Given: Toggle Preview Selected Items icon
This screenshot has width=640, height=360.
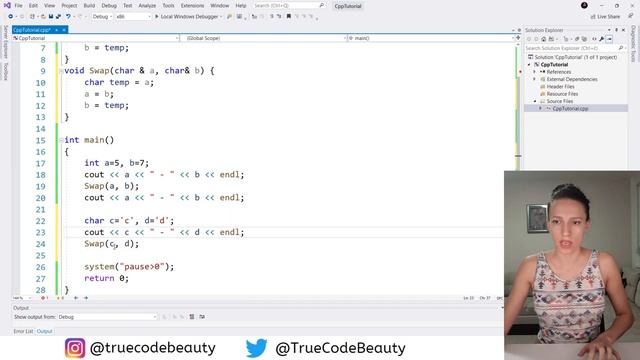Looking at the screenshot, I should pos(609,39).
